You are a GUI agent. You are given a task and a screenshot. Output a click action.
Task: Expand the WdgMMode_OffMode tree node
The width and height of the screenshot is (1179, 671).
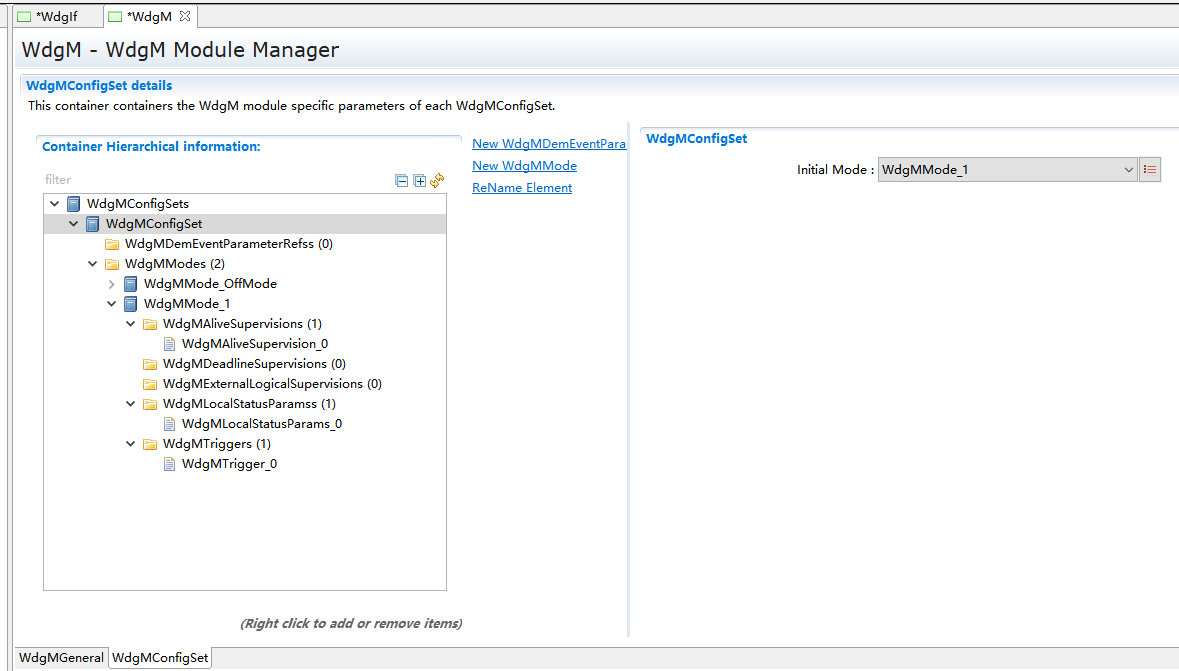pyautogui.click(x=112, y=284)
